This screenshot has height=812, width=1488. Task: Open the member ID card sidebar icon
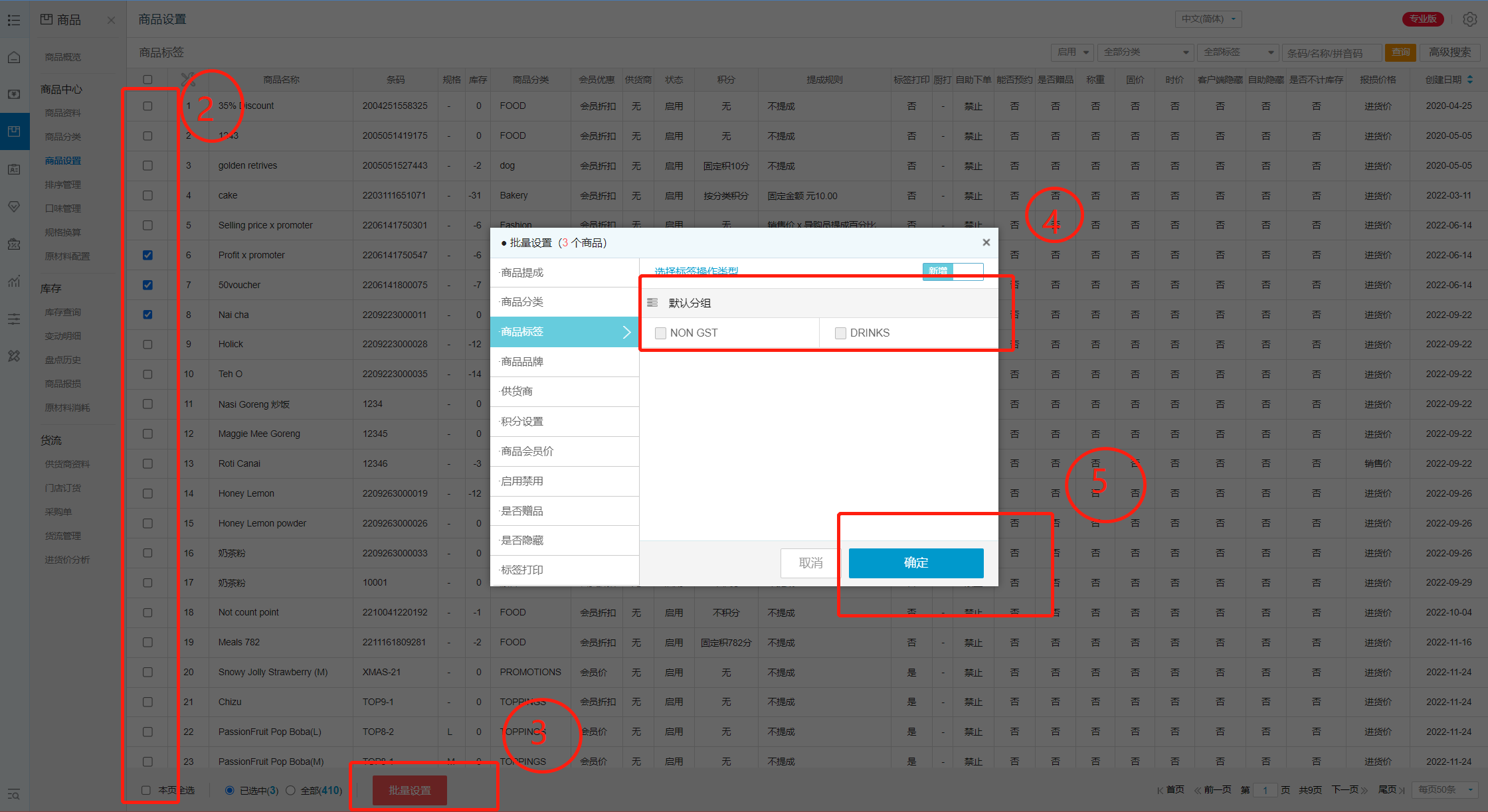[14, 169]
